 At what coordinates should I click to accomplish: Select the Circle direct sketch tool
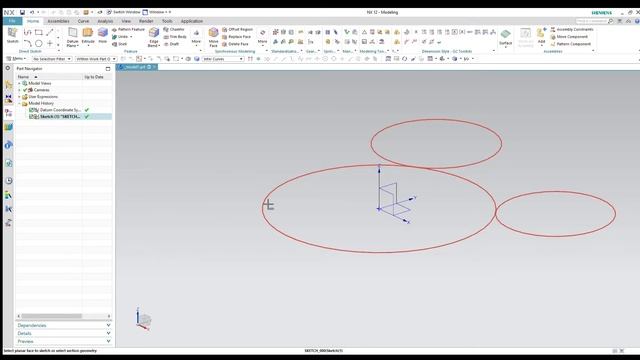point(39,43)
